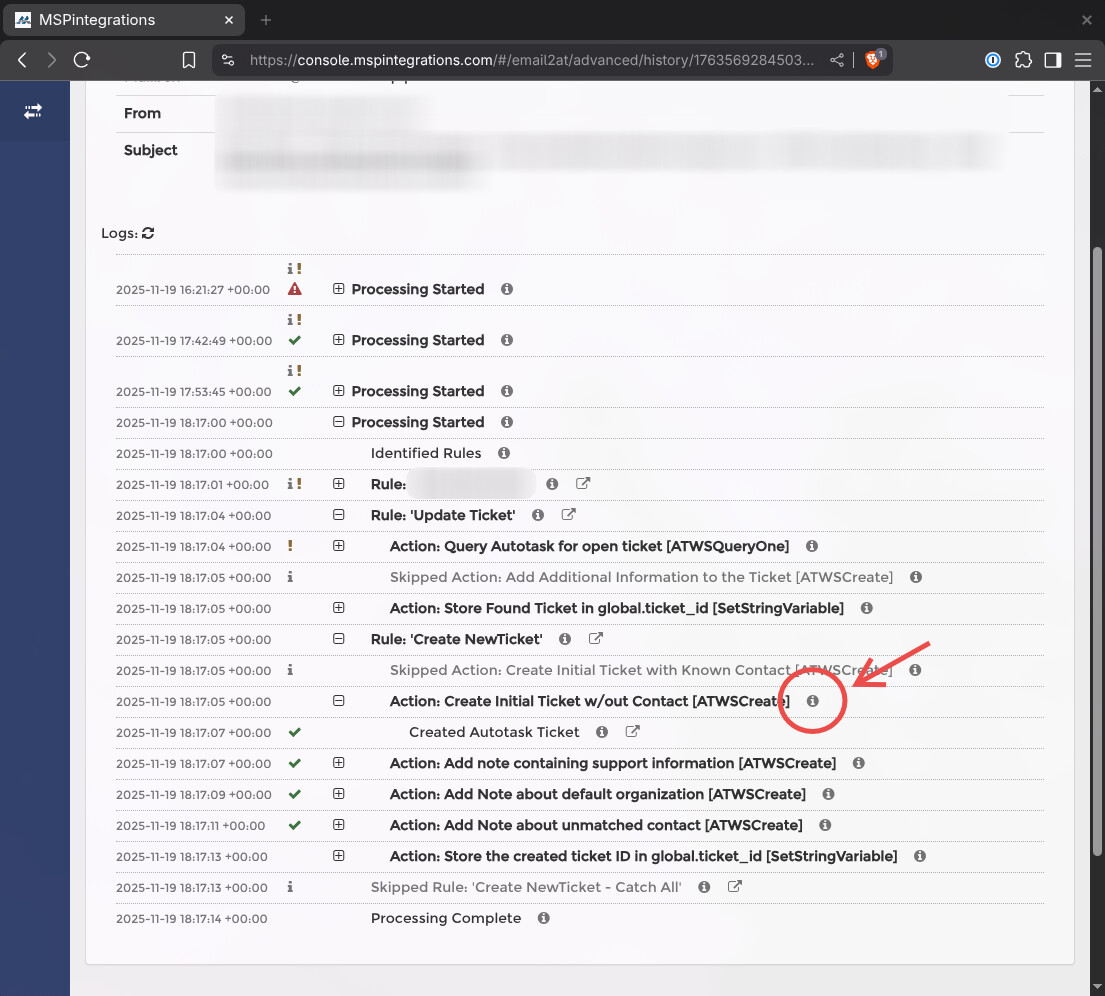Click info icon beside Identified Rules
Screen dimensions: 1105x996
[x=504, y=453]
